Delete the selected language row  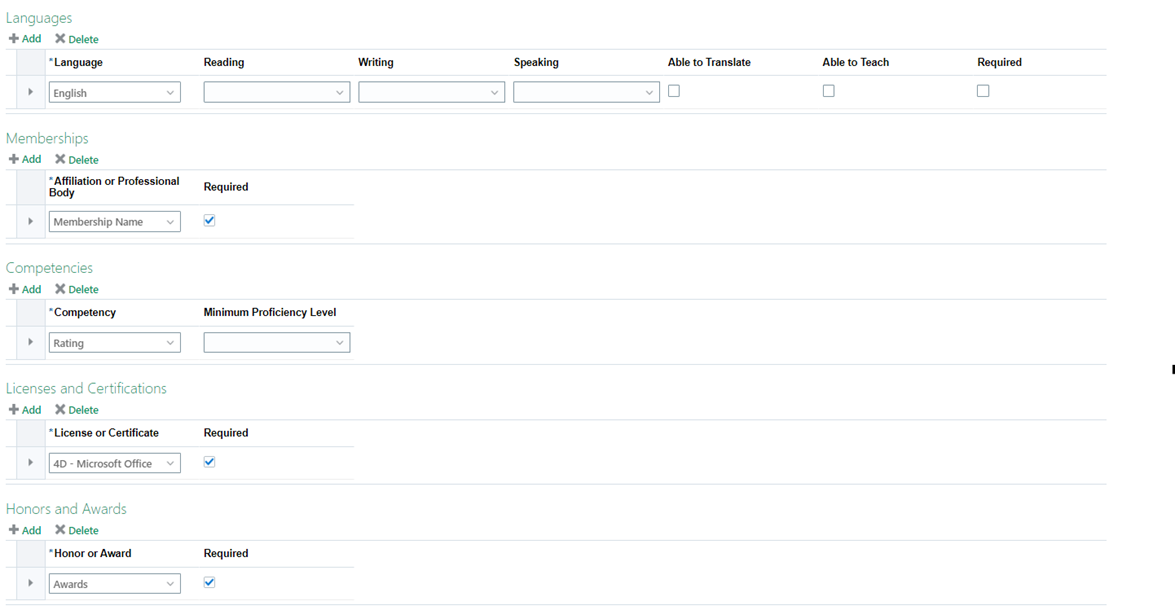[77, 38]
